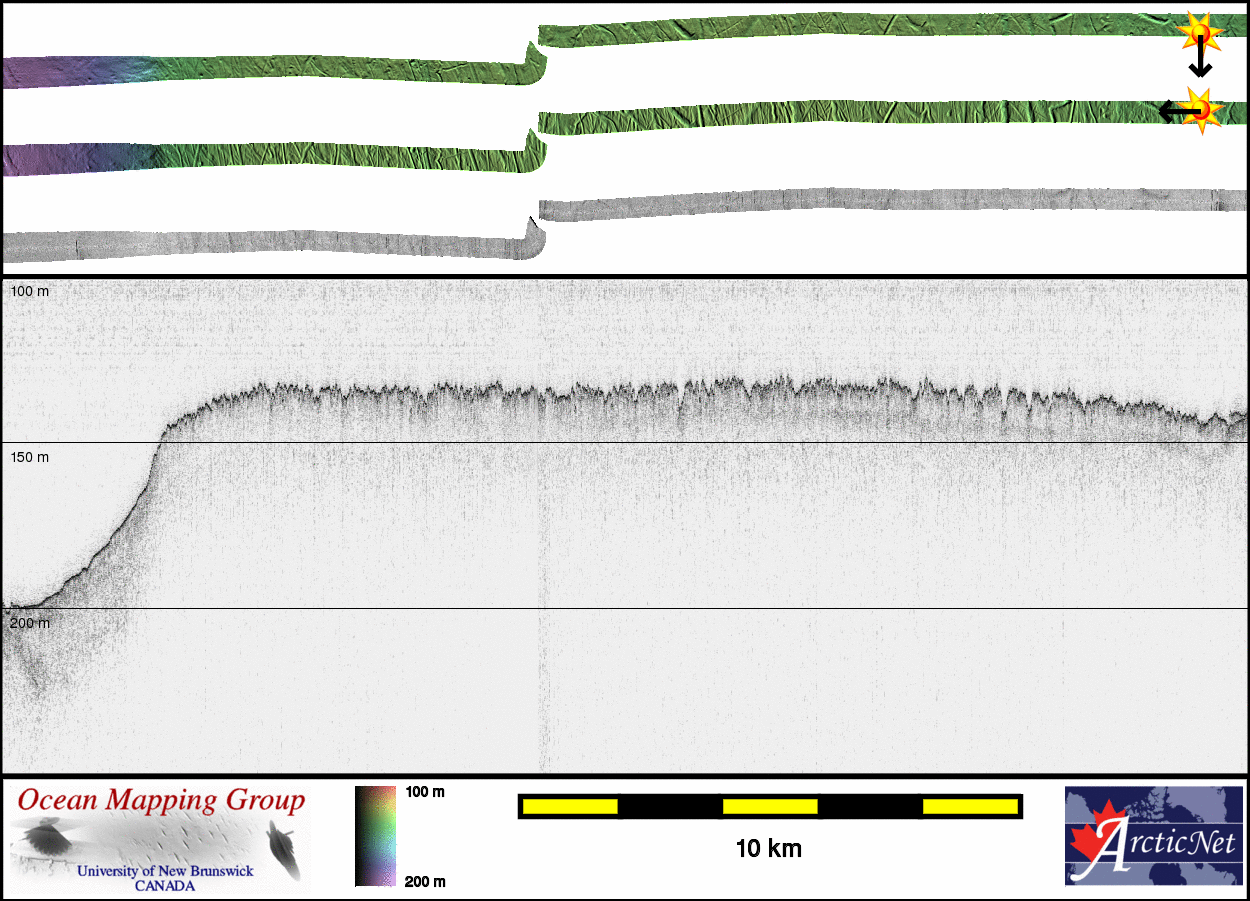Click the depth color legend gradient bar
1250x901 pixels.
pos(375,836)
